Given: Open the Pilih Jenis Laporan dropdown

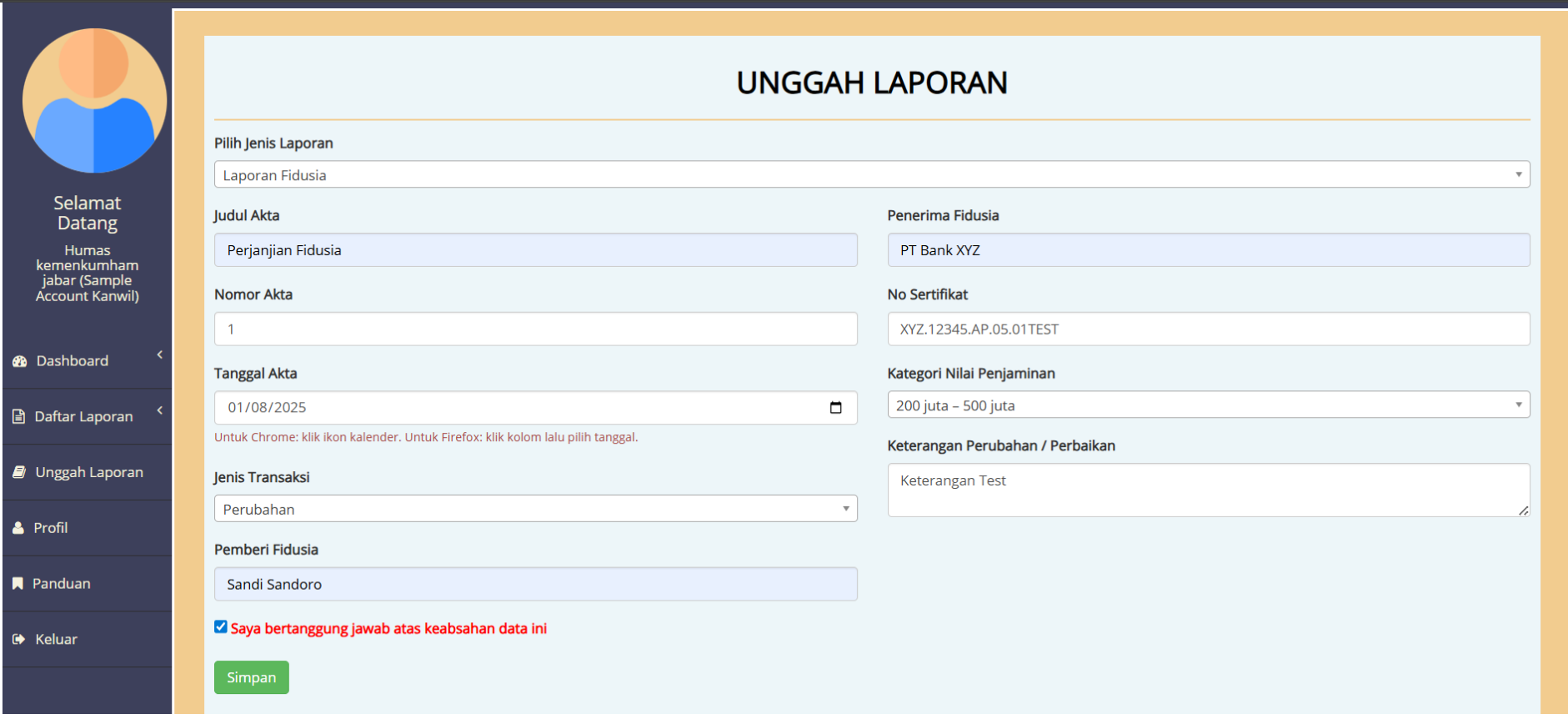Looking at the screenshot, I should pyautogui.click(x=872, y=174).
